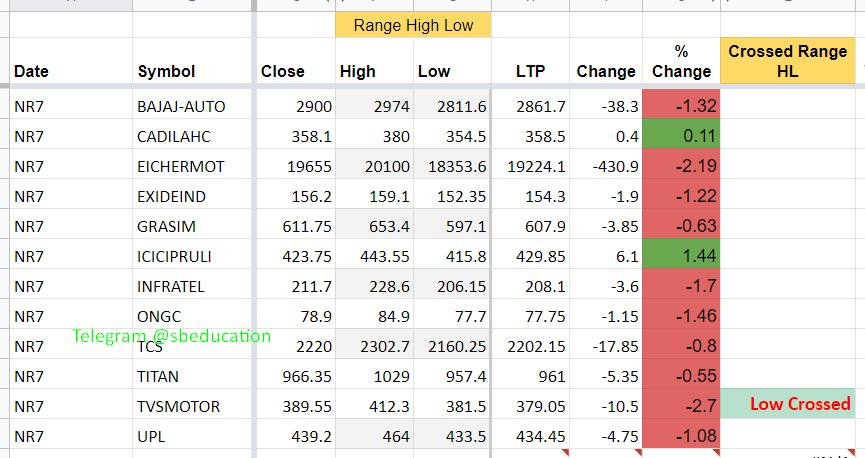865x458 pixels.
Task: Select the Symbol column header
Action: pyautogui.click(x=191, y=61)
